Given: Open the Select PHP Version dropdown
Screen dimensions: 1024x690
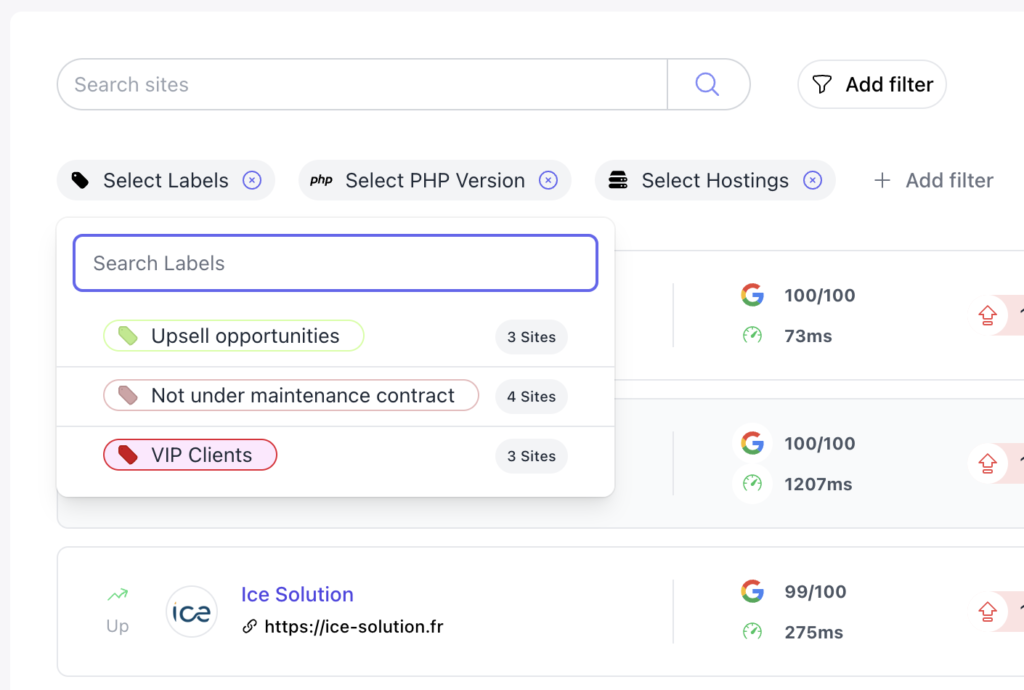Looking at the screenshot, I should (x=434, y=180).
